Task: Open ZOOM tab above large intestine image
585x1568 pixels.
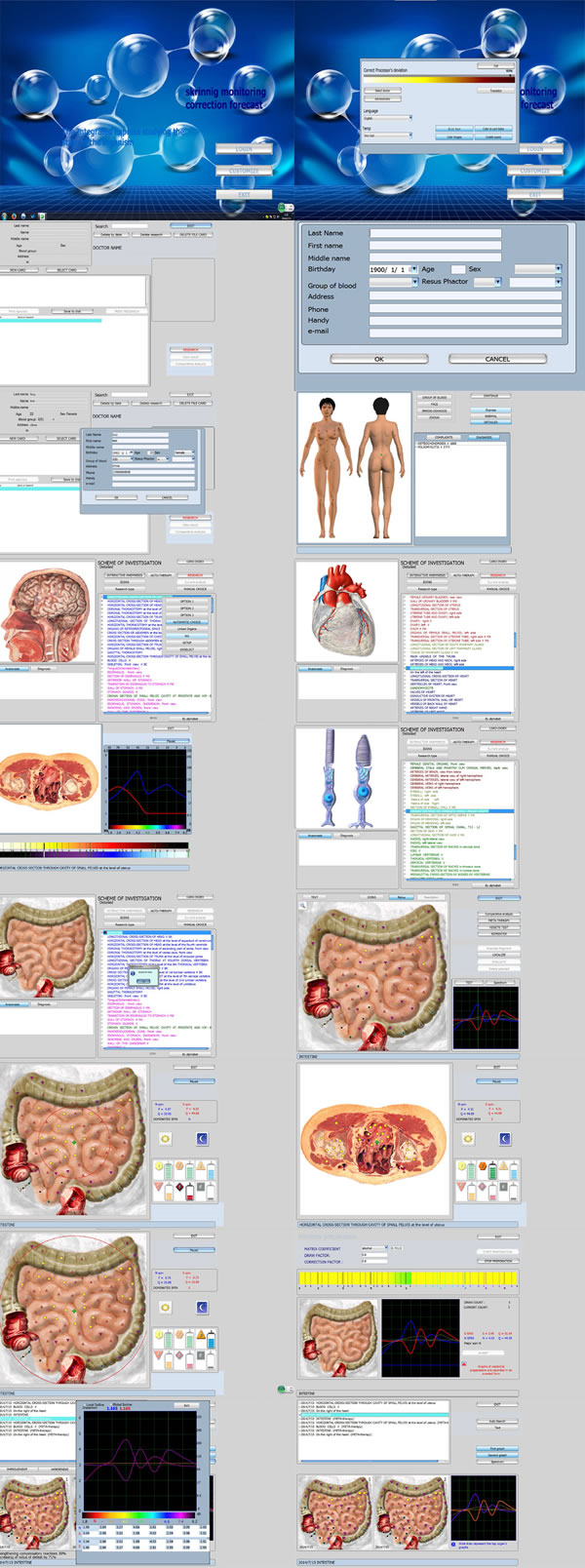Action: coord(372,897)
